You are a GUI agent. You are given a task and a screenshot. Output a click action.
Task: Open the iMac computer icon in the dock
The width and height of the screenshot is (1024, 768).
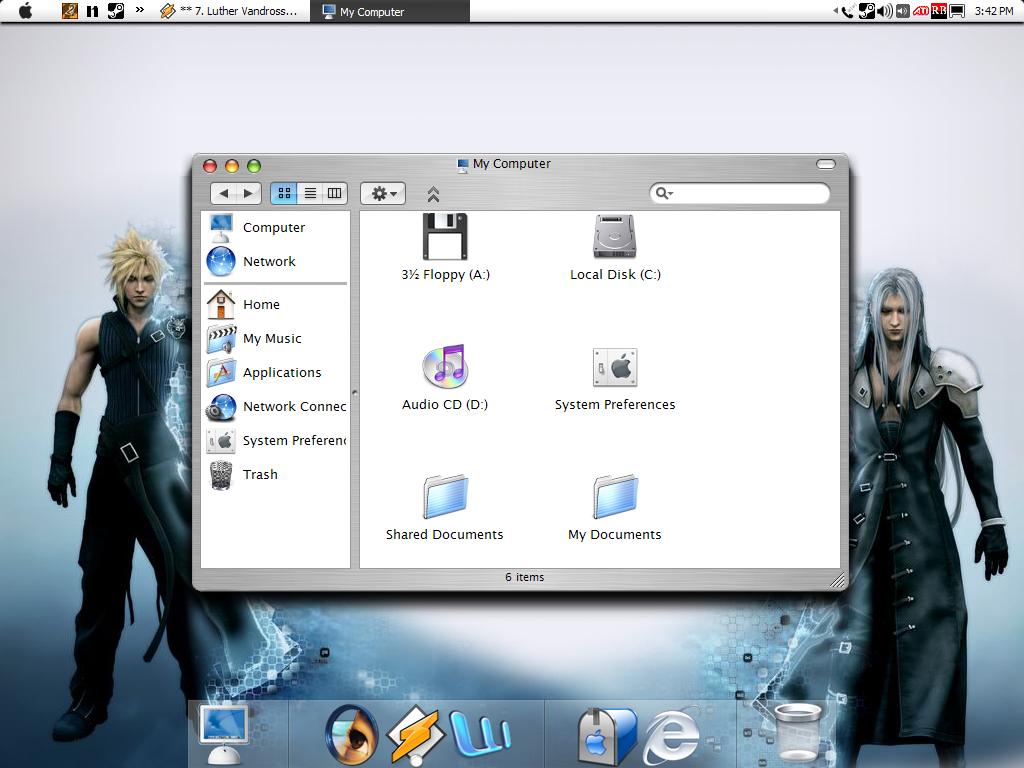pos(224,733)
